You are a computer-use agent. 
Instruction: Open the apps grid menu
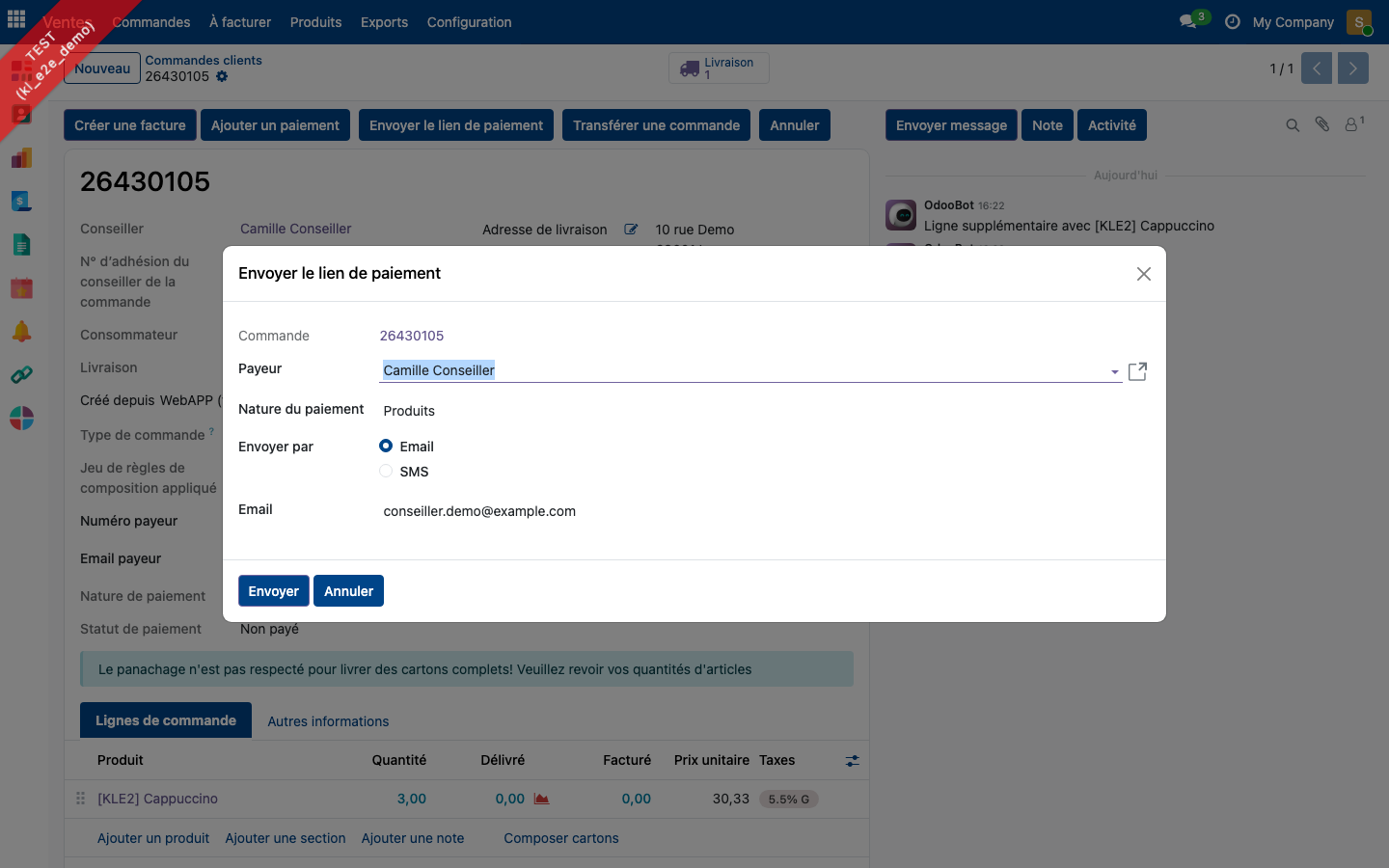click(16, 20)
